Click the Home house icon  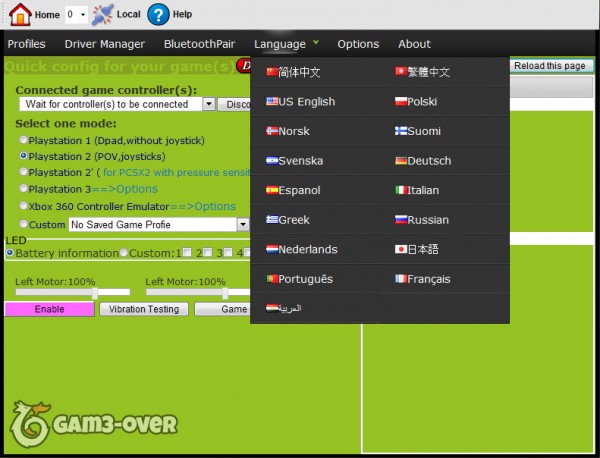(19, 14)
